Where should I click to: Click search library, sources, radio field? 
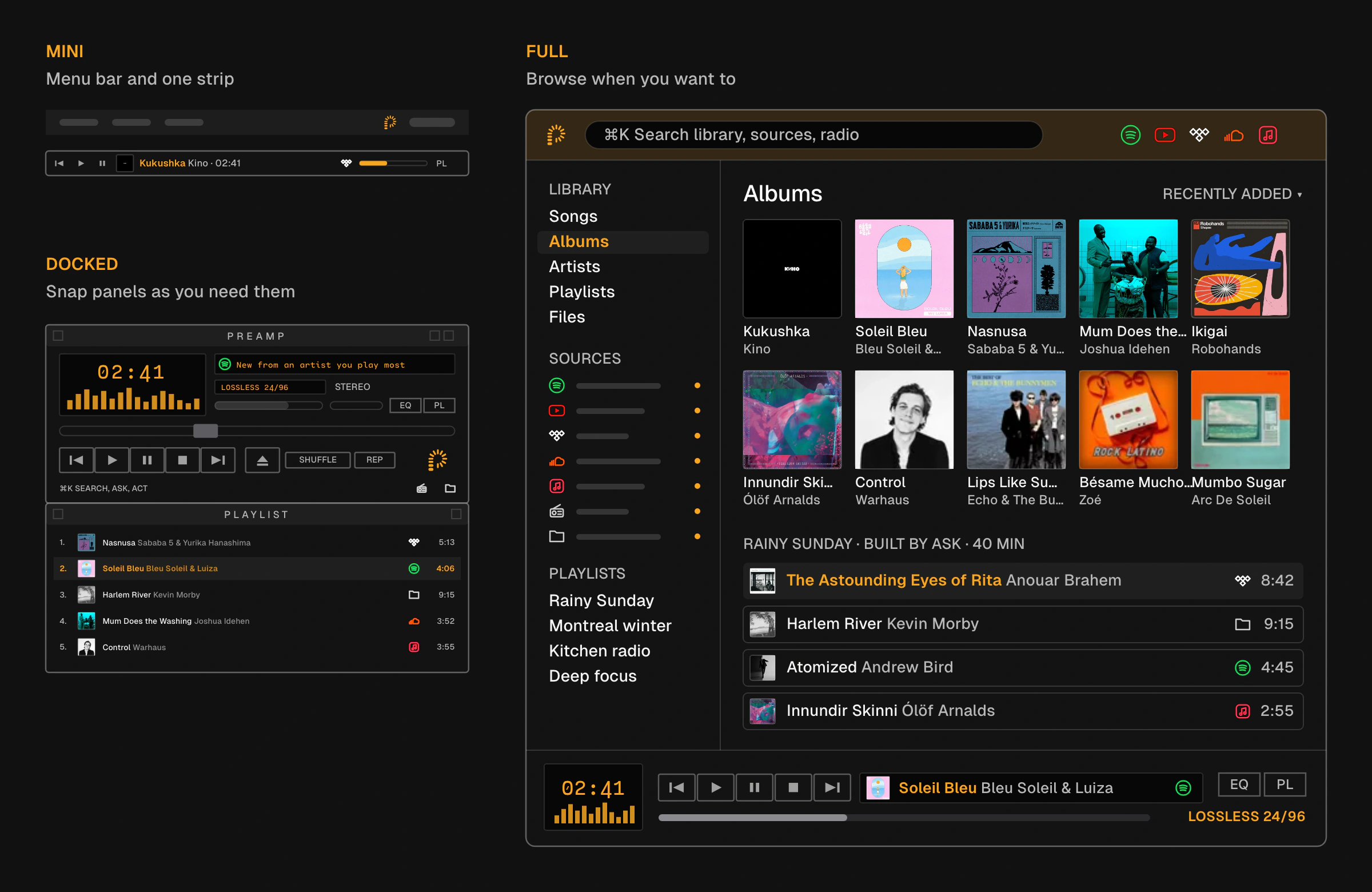coord(813,135)
